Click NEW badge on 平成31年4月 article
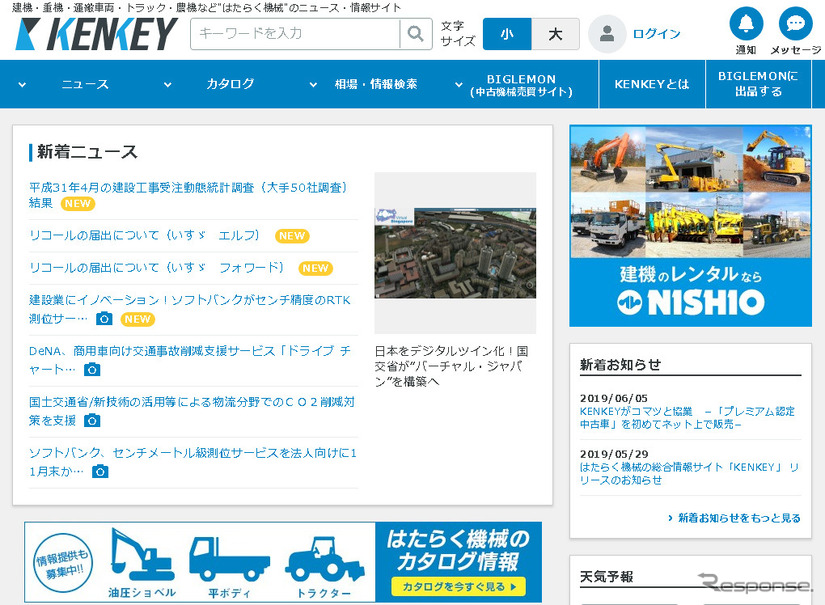This screenshot has height=605, width=825. [x=78, y=204]
